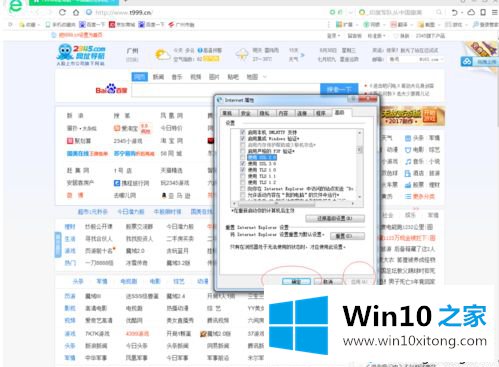Open the 登录 dropdown on the page top bar
499x367 pixels.
(x=333, y=36)
